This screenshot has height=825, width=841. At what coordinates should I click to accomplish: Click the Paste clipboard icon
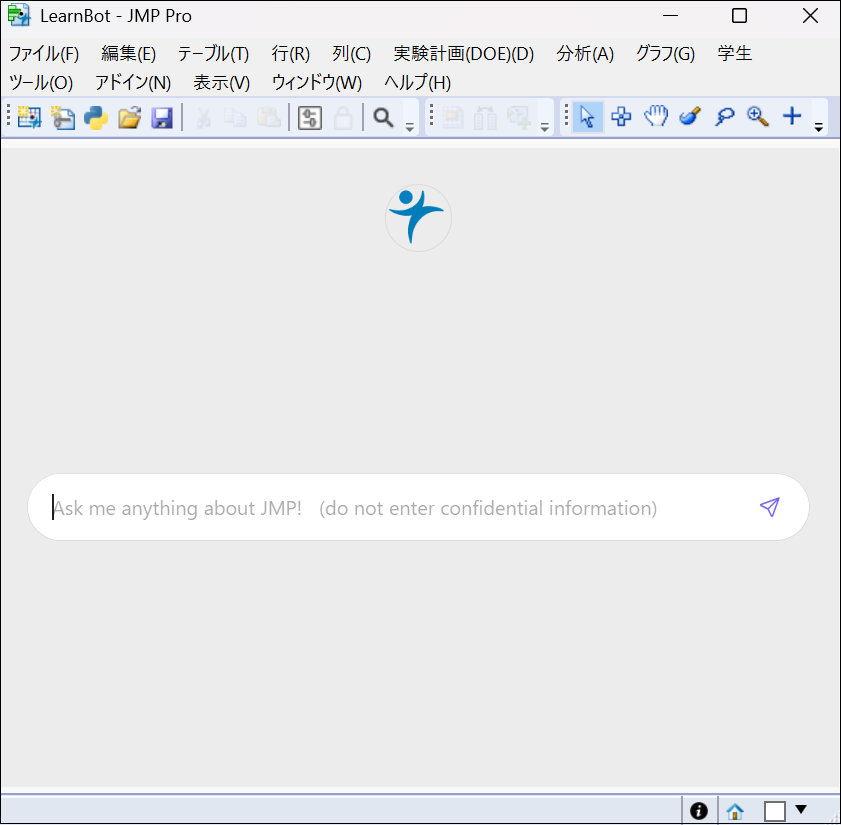(268, 117)
